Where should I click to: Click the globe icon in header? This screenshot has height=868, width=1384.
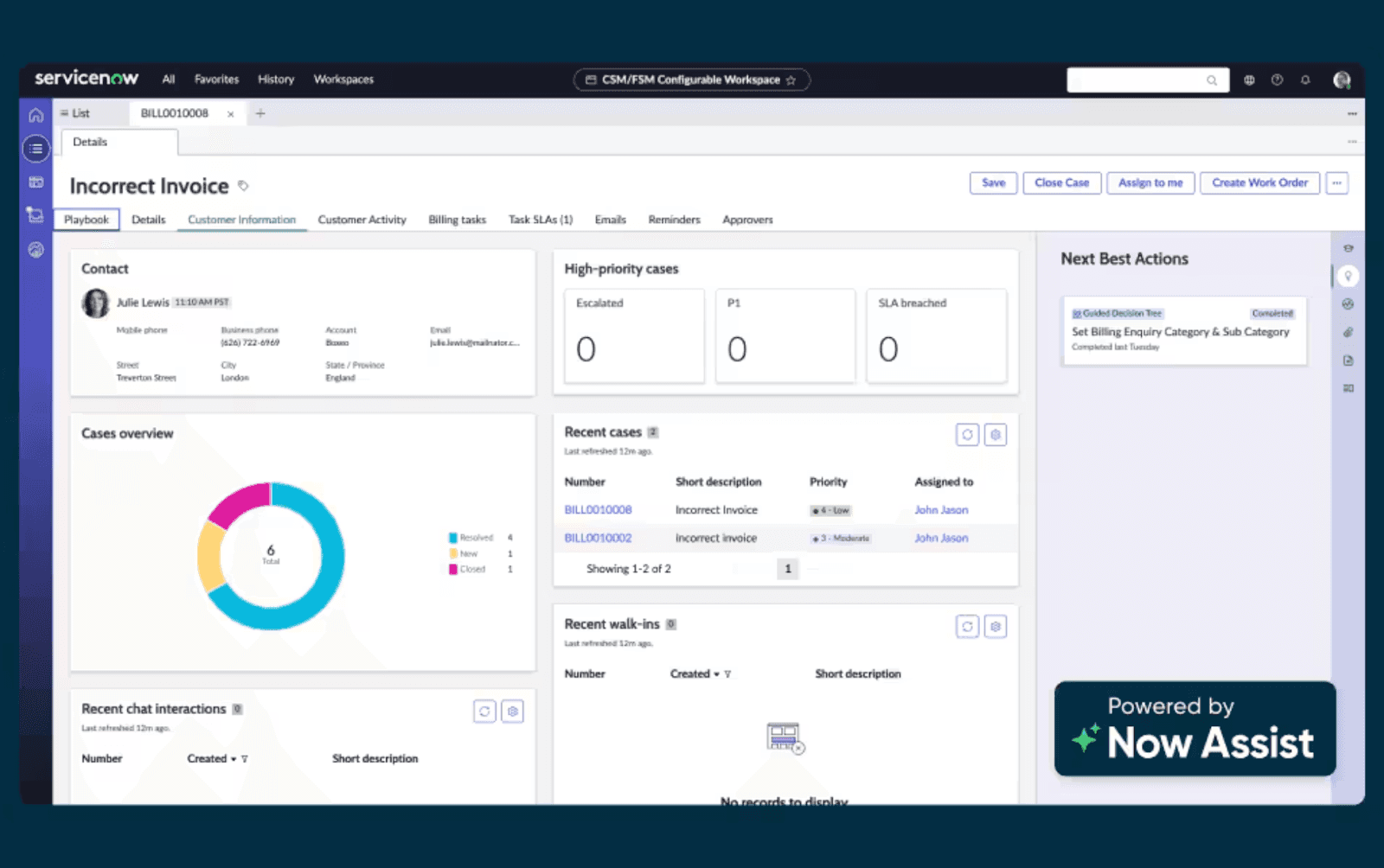[1249, 80]
